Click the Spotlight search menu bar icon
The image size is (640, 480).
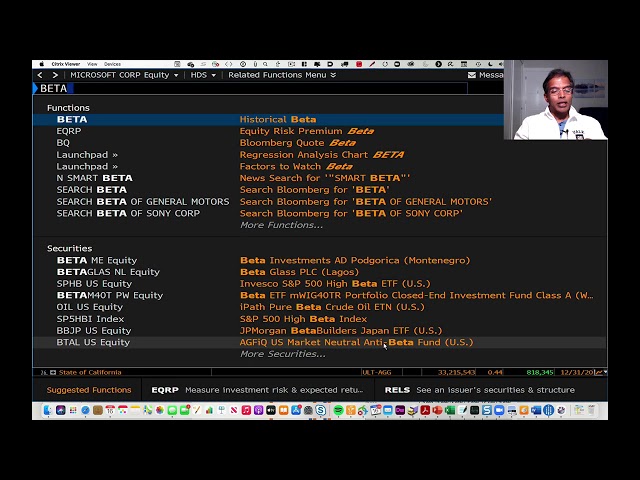coord(265,64)
